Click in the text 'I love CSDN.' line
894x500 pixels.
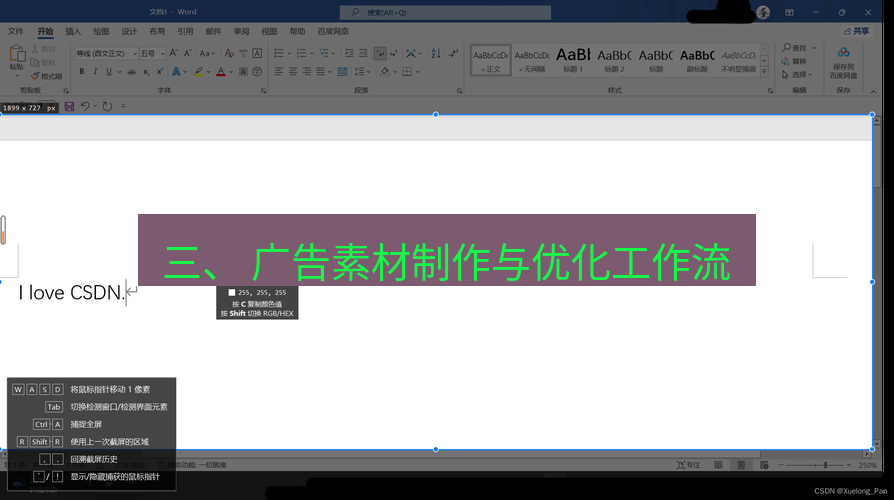click(x=71, y=292)
